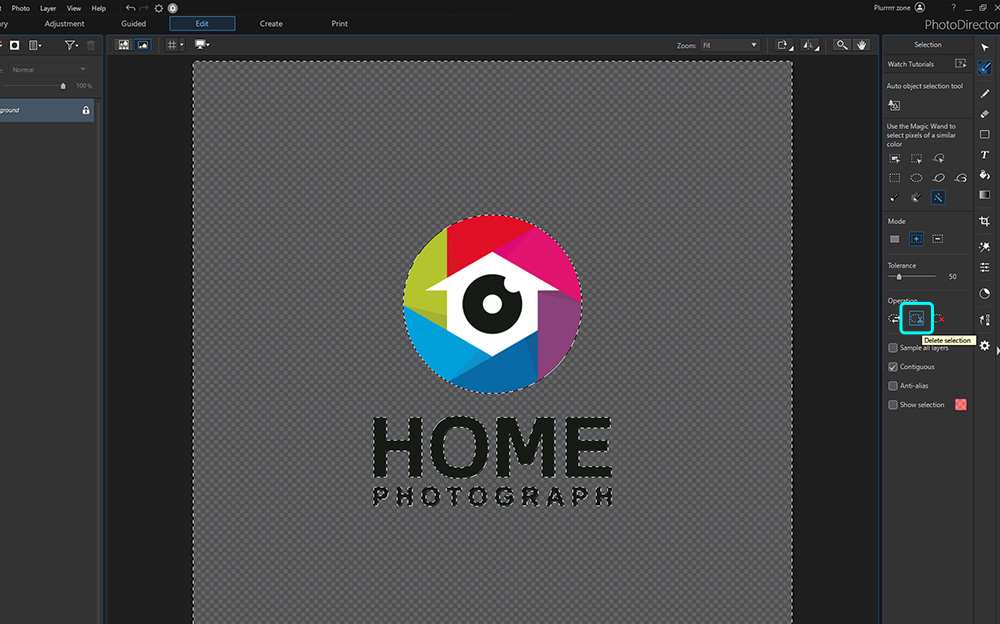
Task: Switch to single photo viewer mode
Action: [x=143, y=45]
